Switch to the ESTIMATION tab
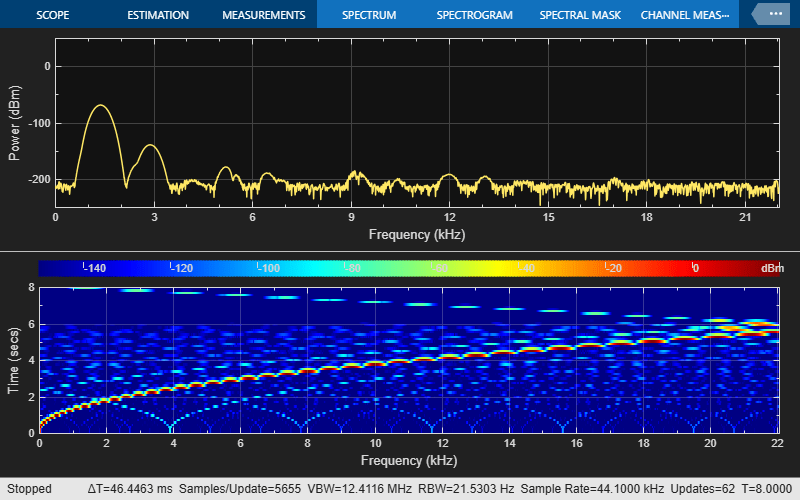This screenshot has width=800, height=500. click(x=158, y=15)
